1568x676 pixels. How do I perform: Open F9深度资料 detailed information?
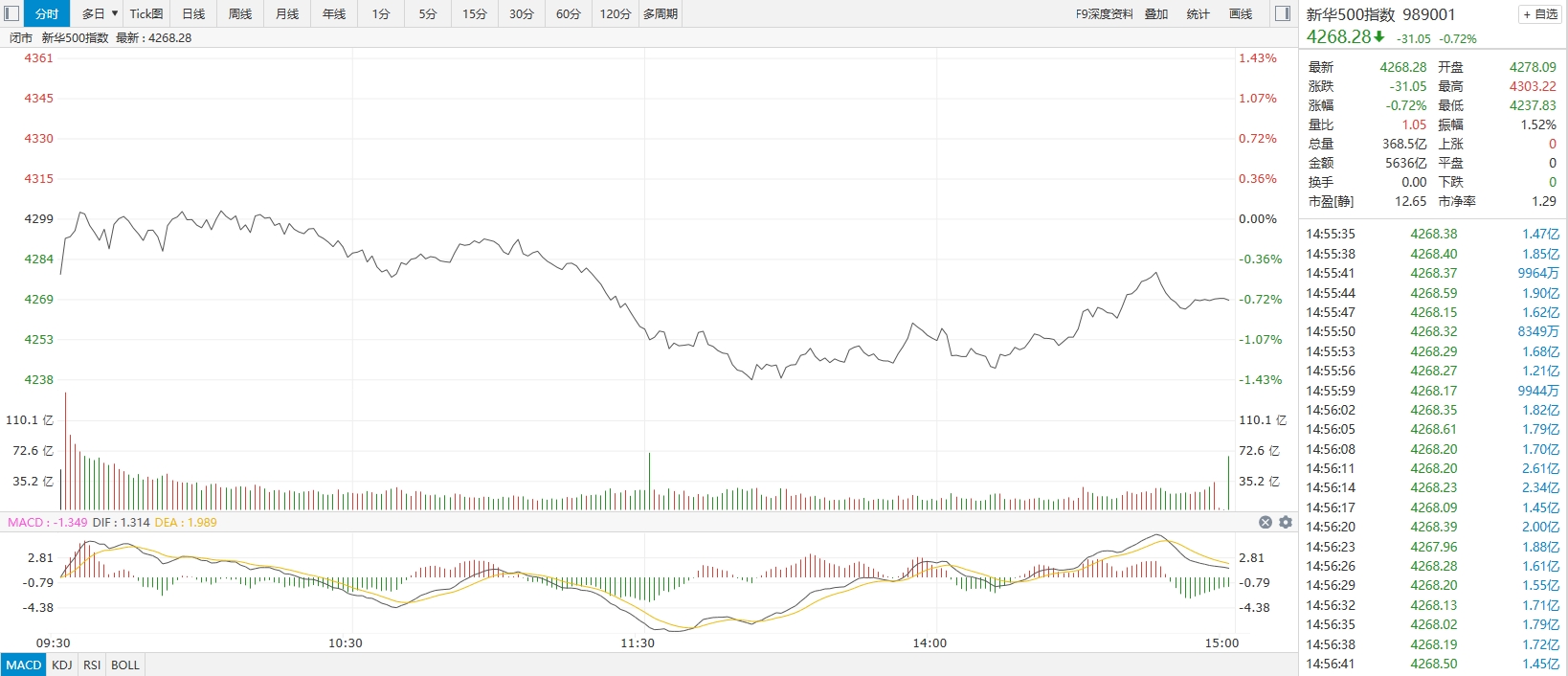pyautogui.click(x=1104, y=13)
